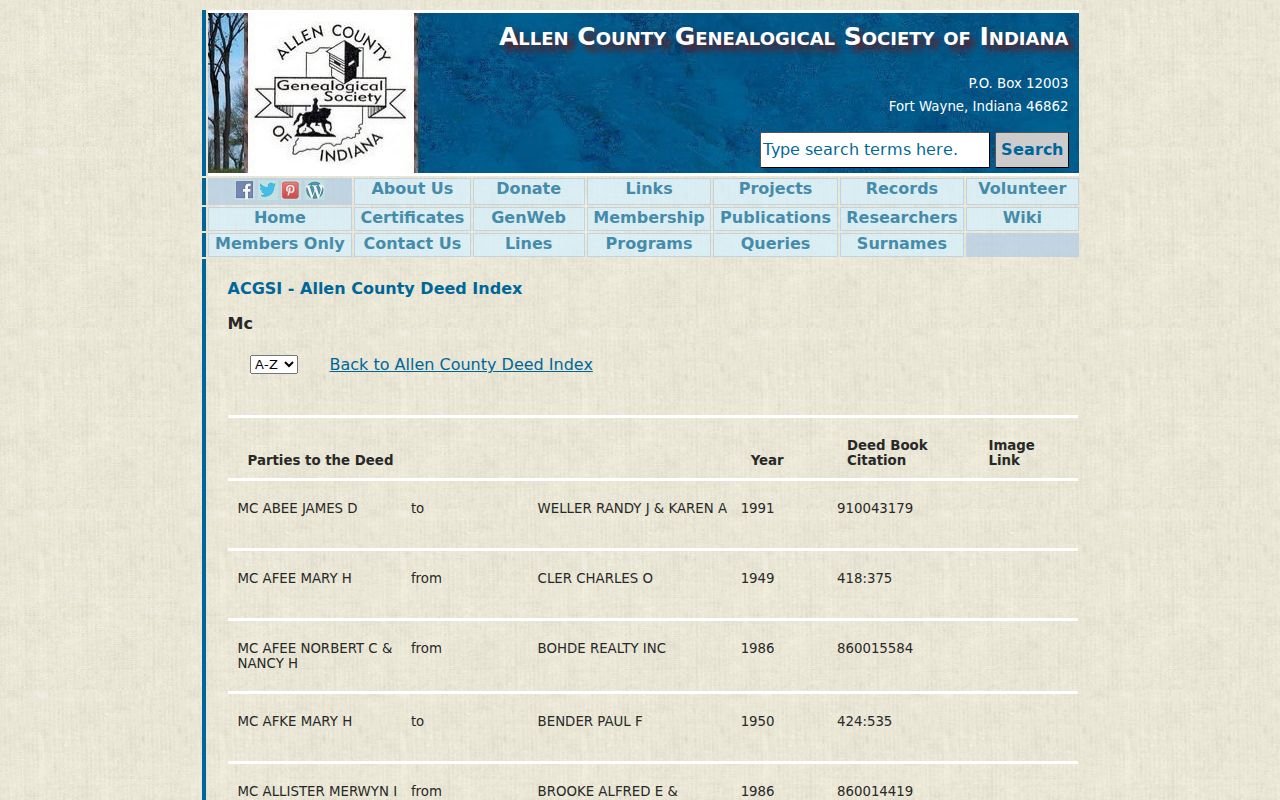
Task: Open the About Us menu
Action: pyautogui.click(x=412, y=189)
